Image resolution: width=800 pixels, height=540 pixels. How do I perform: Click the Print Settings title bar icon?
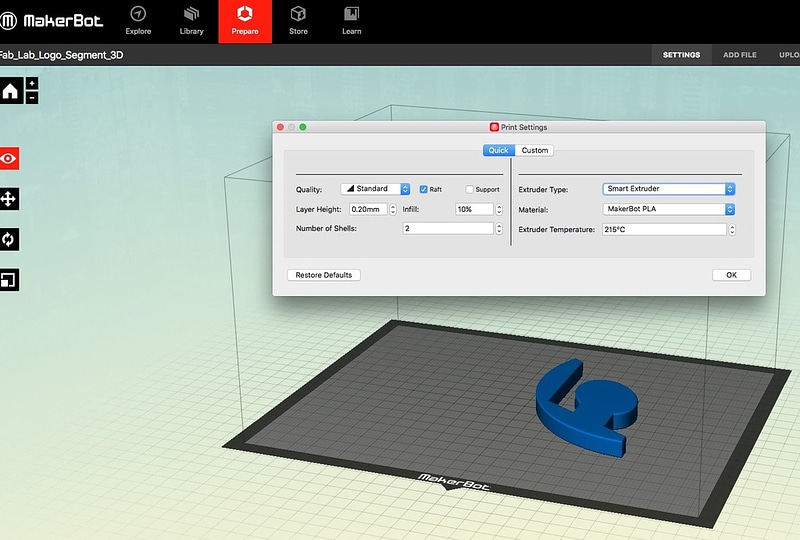(x=494, y=127)
